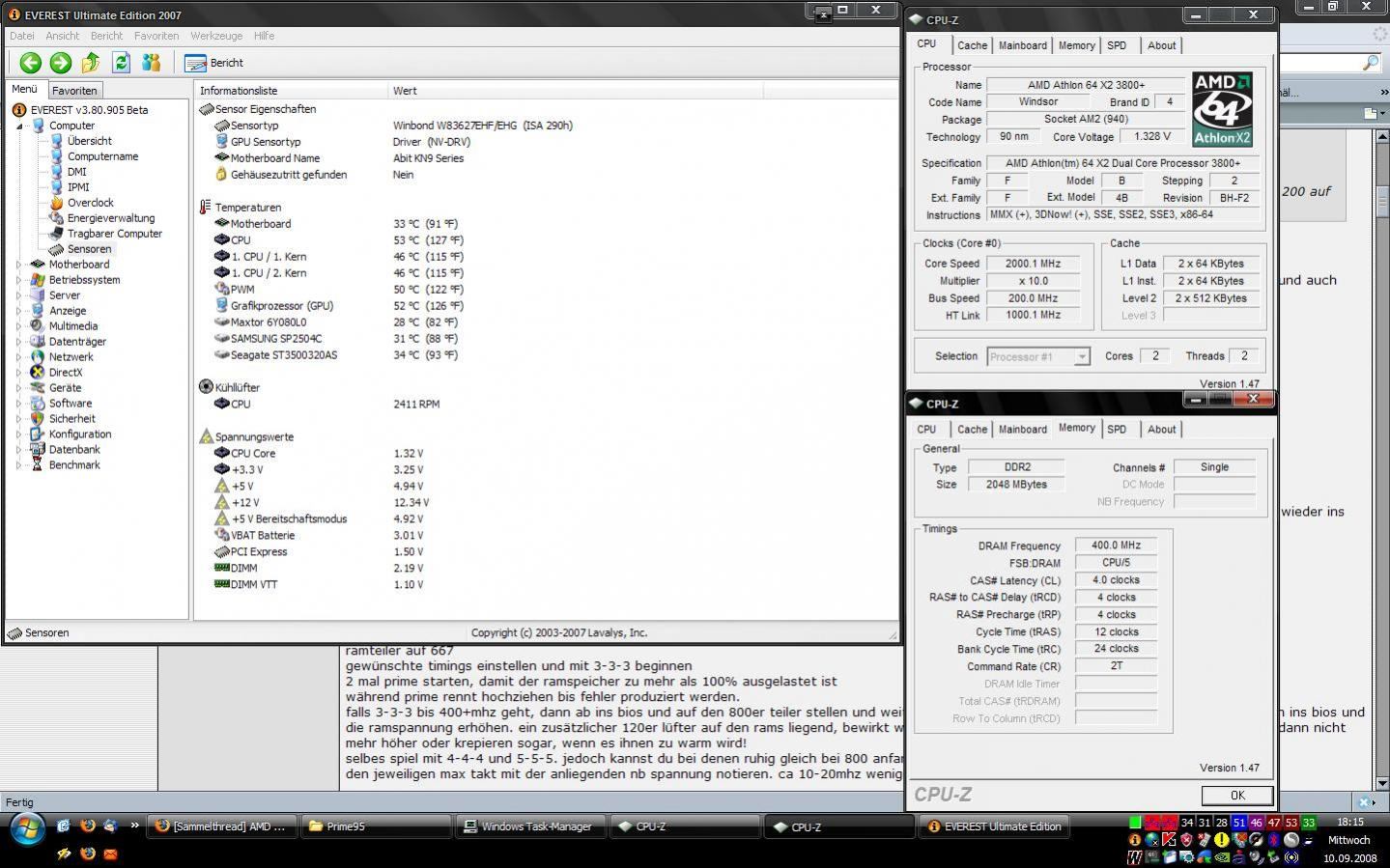This screenshot has width=1390, height=868.
Task: Open SPD tab in upper CPU-Z window
Action: [x=1117, y=45]
